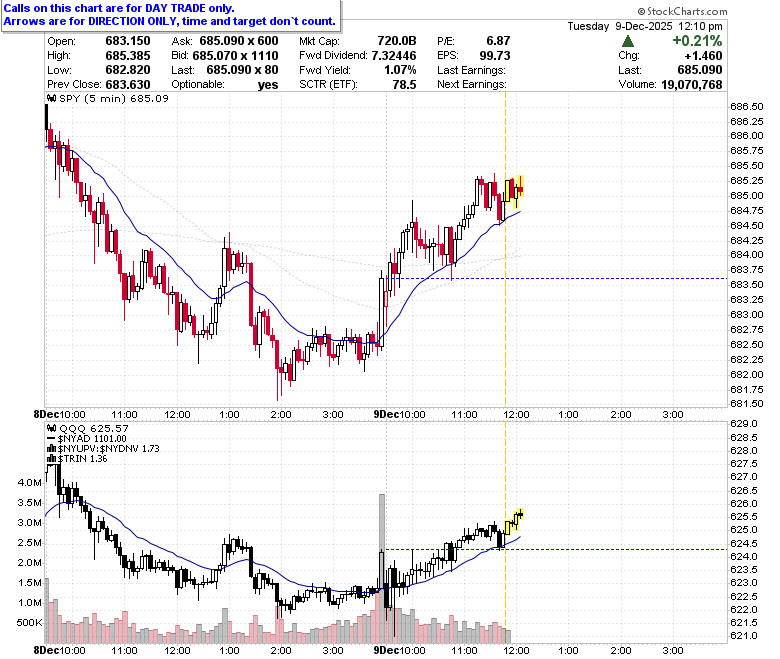Click the Chg value '+1.460'
780x659 pixels.
(703, 56)
